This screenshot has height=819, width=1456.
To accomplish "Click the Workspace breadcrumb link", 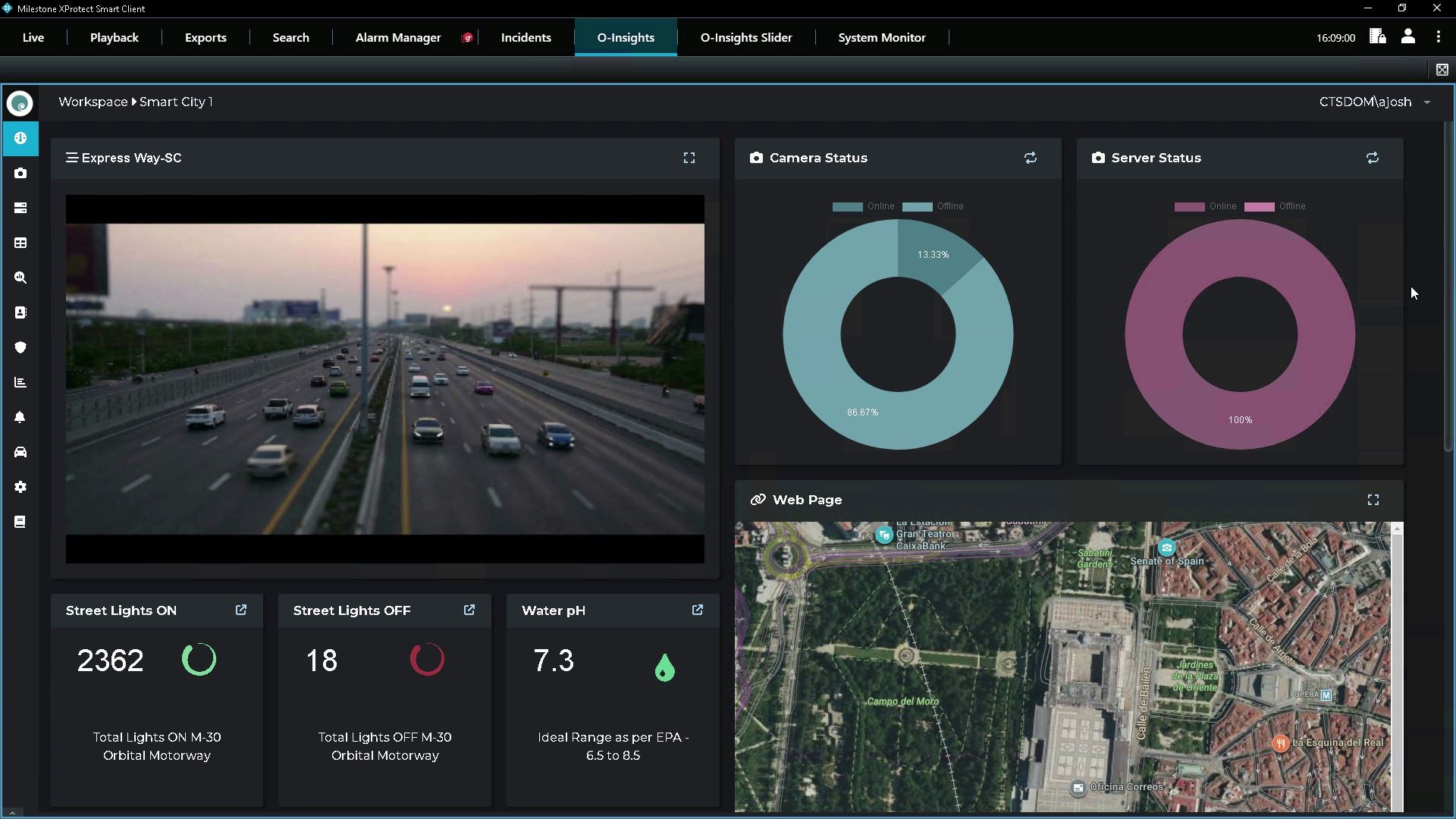I will pos(93,102).
